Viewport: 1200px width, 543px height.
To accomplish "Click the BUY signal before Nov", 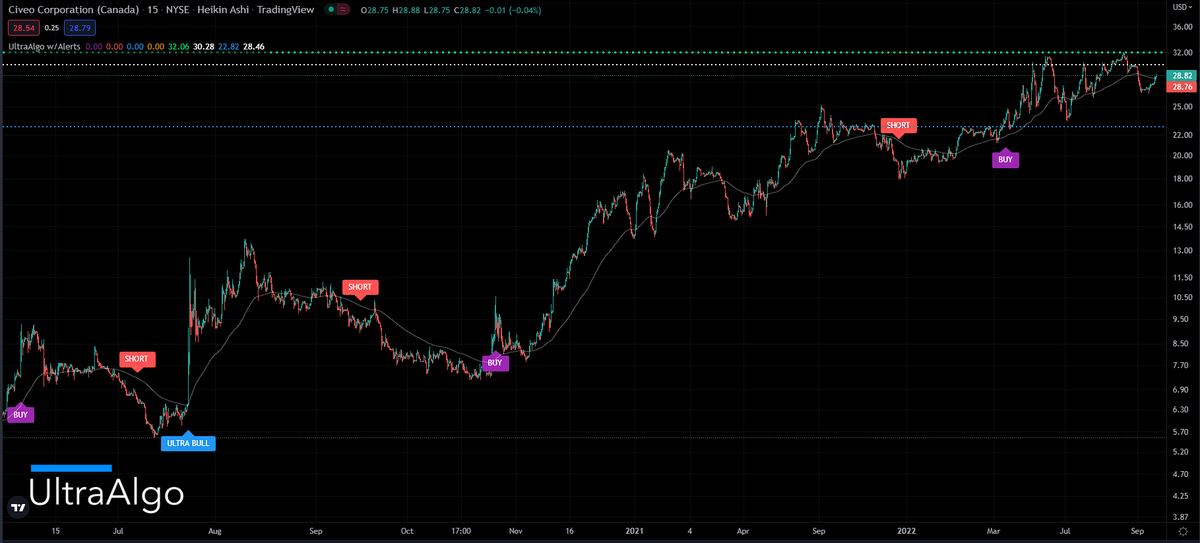I will [495, 363].
